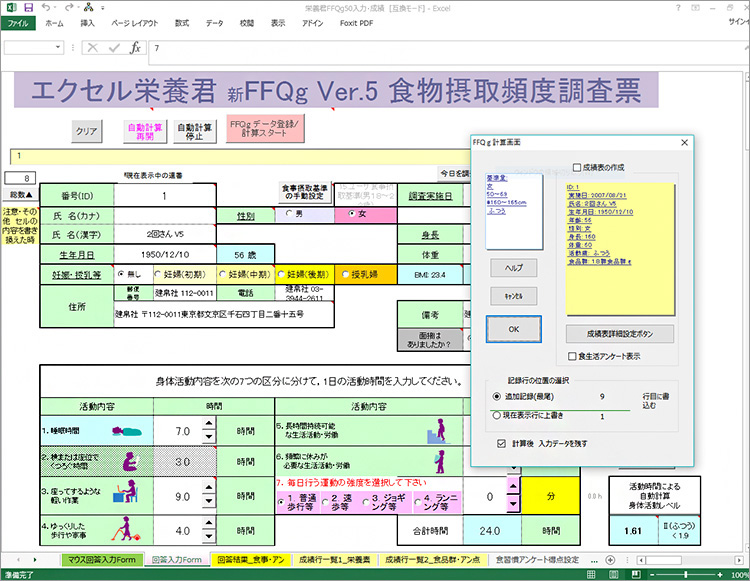Click the Insert Function fx icon
Viewport: 750px width, 581px height.
click(135, 47)
